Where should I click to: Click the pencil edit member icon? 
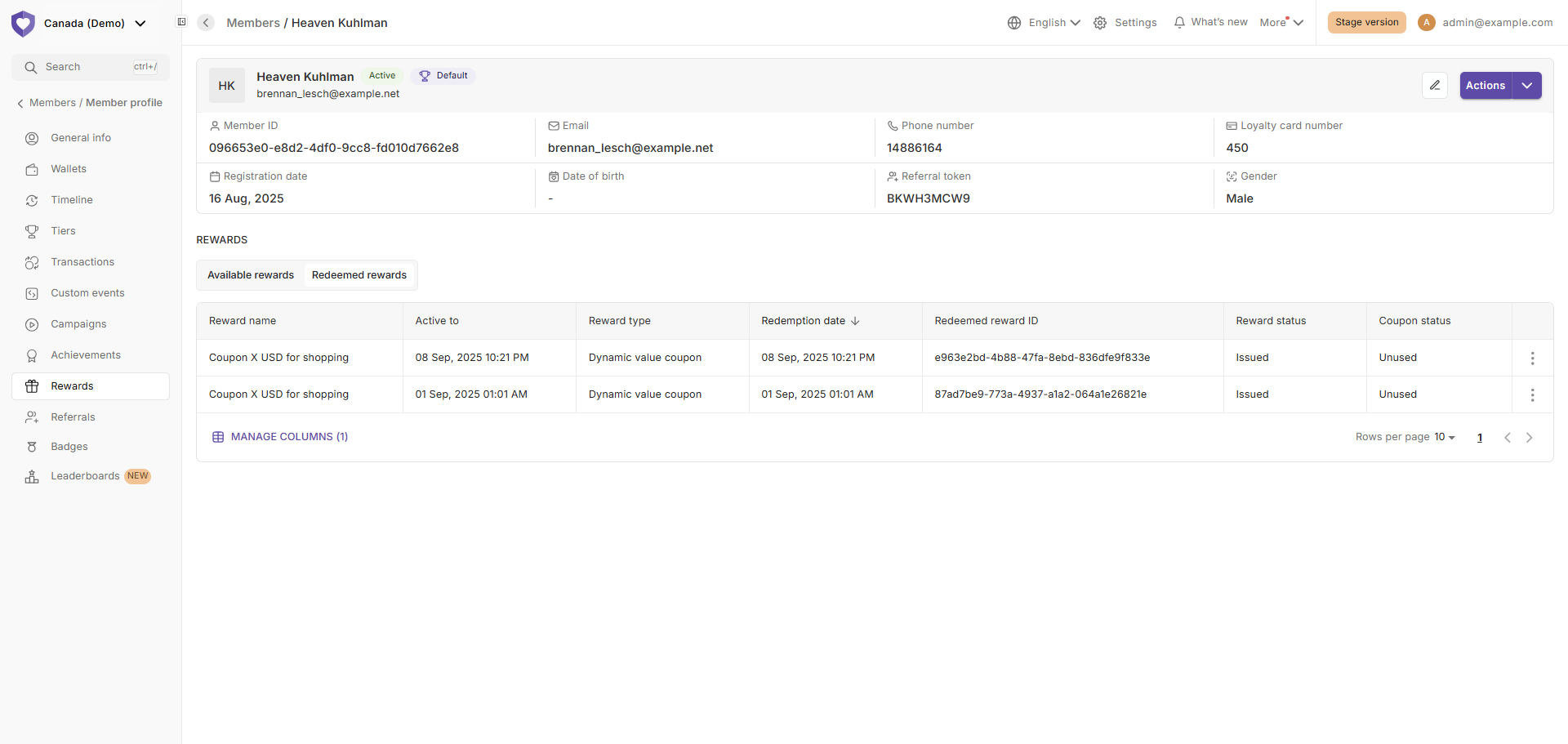click(1434, 86)
